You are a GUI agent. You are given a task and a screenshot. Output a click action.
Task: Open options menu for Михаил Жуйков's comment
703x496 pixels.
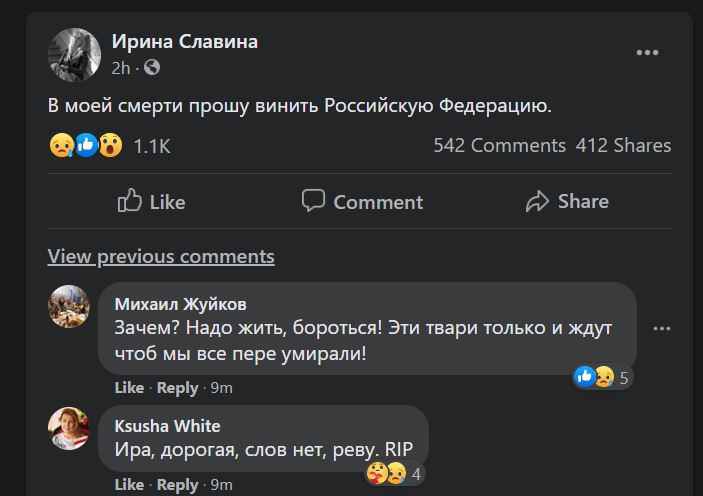tap(661, 328)
